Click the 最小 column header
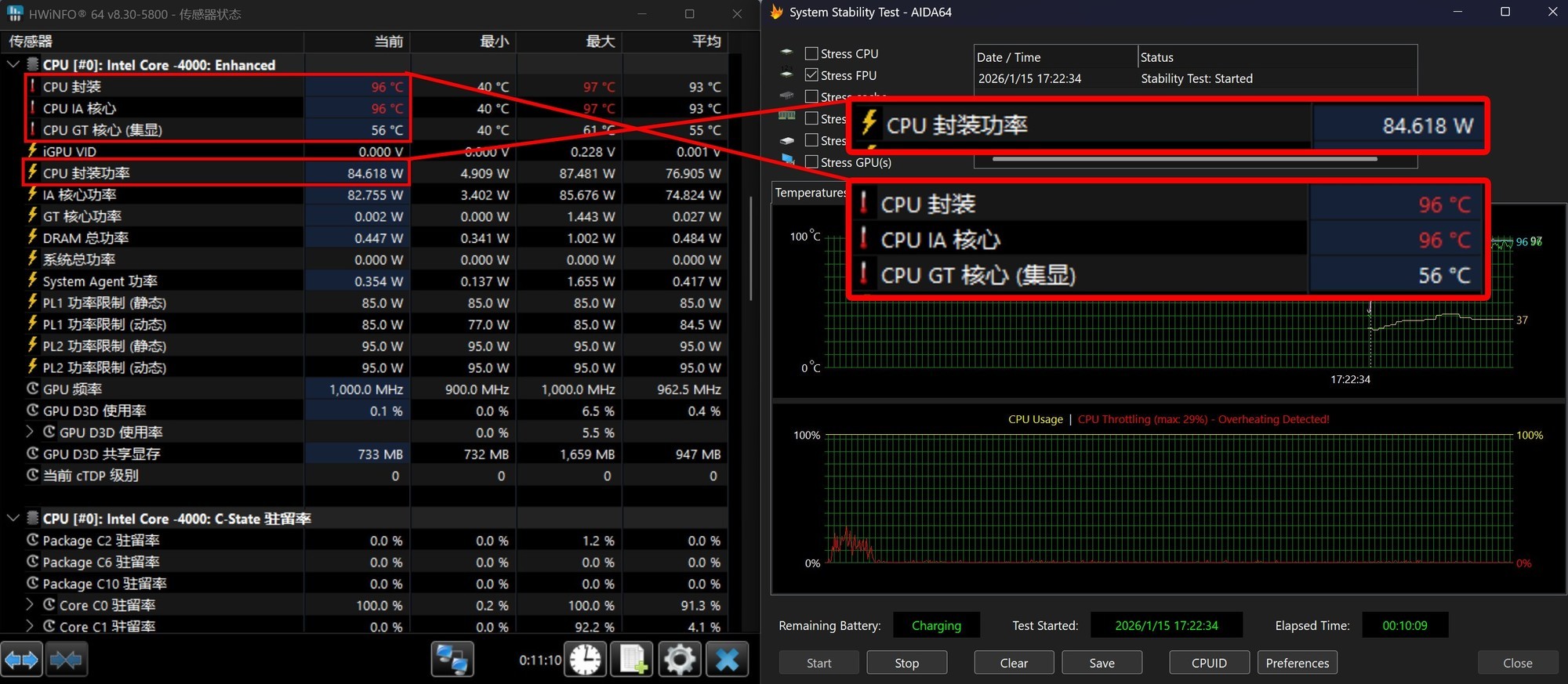The image size is (1568, 684). (463, 41)
